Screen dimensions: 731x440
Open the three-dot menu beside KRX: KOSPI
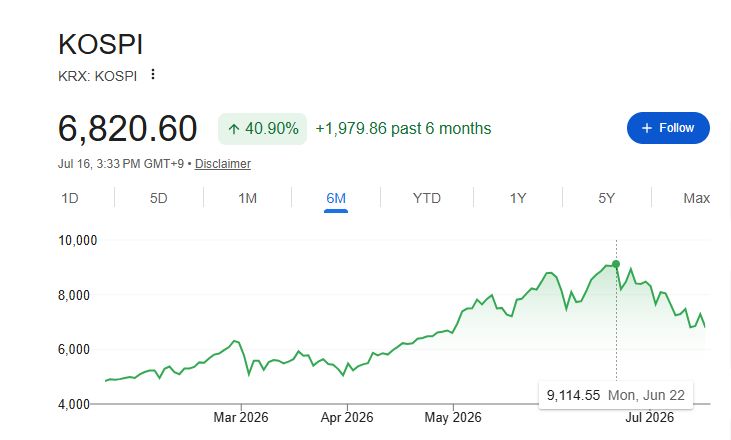coord(153,74)
